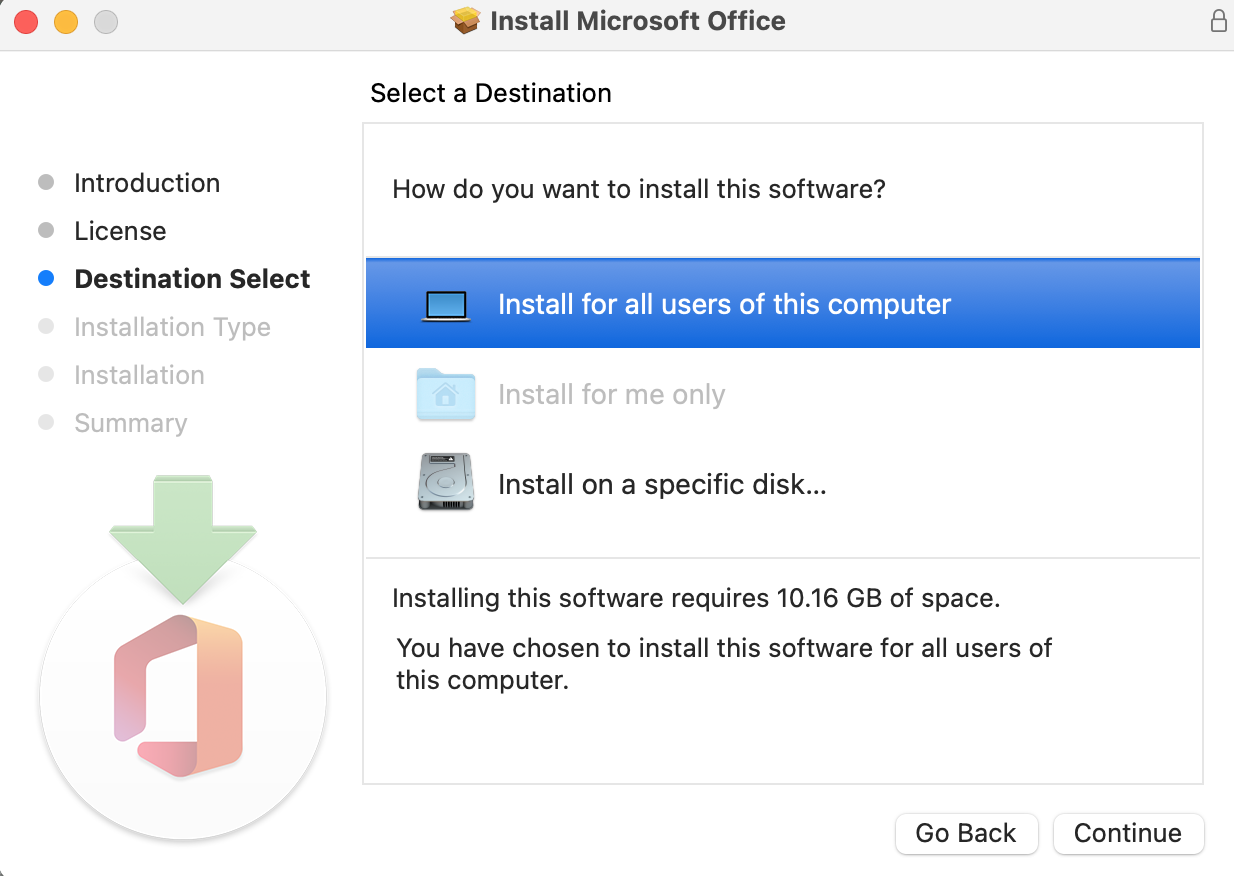Image resolution: width=1234 pixels, height=876 pixels.
Task: Click the Installation Type step label
Action: tap(172, 327)
